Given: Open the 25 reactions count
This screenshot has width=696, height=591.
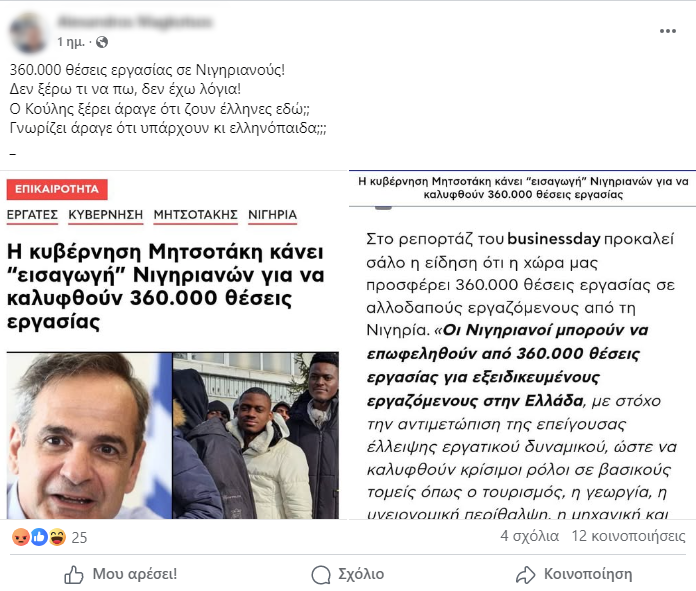Looking at the screenshot, I should [x=79, y=538].
